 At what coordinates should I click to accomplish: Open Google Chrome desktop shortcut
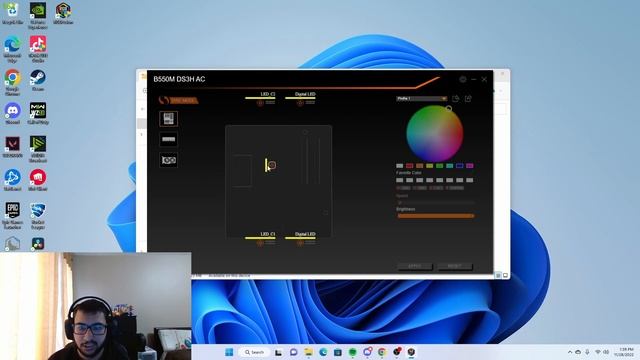point(12,82)
